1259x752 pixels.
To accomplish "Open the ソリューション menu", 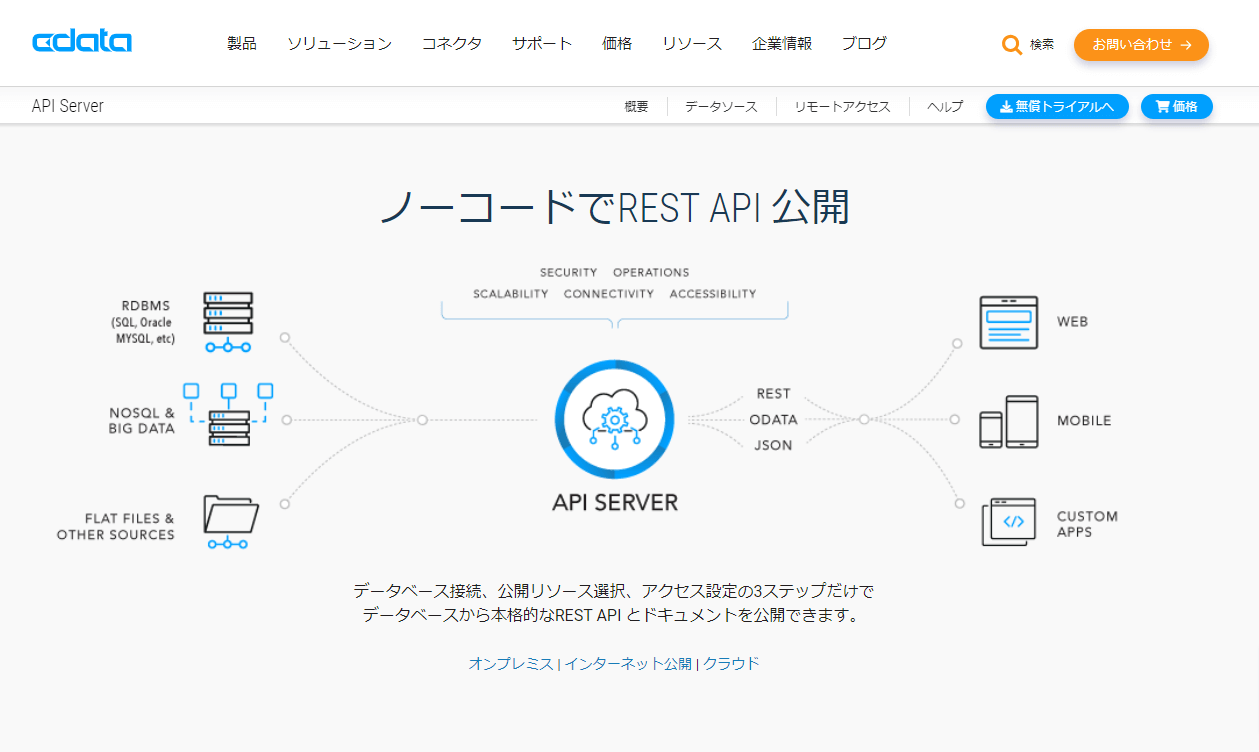I will coord(339,44).
